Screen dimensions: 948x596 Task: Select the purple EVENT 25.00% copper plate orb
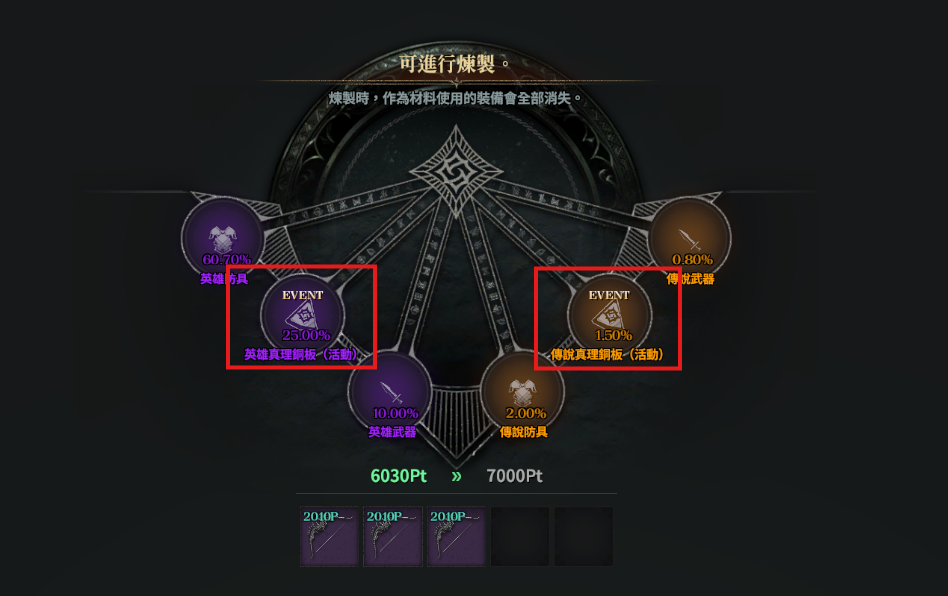(302, 315)
